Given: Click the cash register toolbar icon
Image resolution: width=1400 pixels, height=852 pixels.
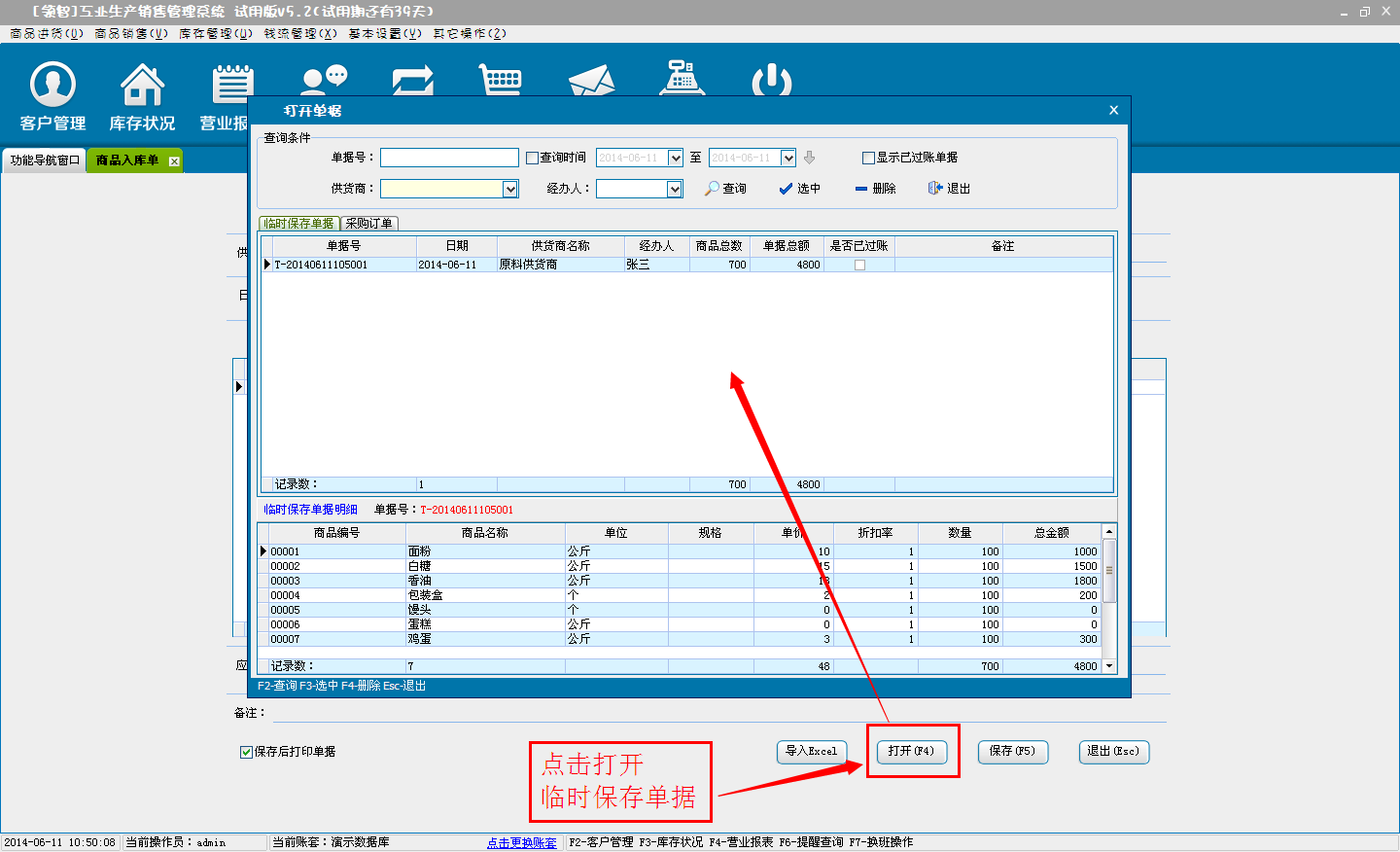Looking at the screenshot, I should tap(682, 78).
